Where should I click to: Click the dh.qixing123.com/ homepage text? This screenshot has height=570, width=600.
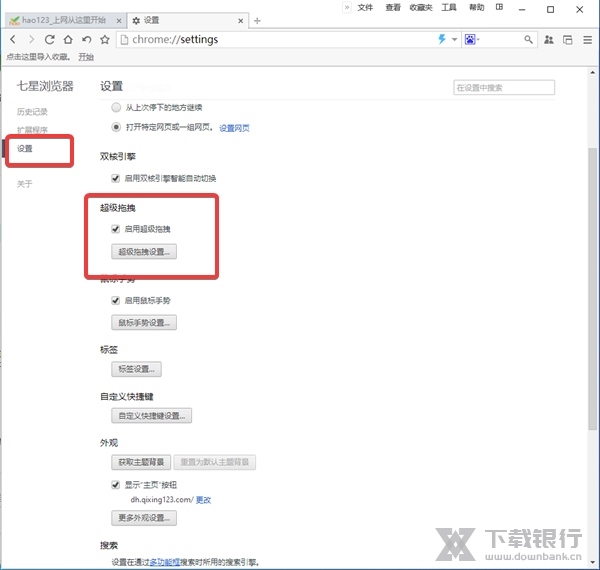click(x=162, y=500)
